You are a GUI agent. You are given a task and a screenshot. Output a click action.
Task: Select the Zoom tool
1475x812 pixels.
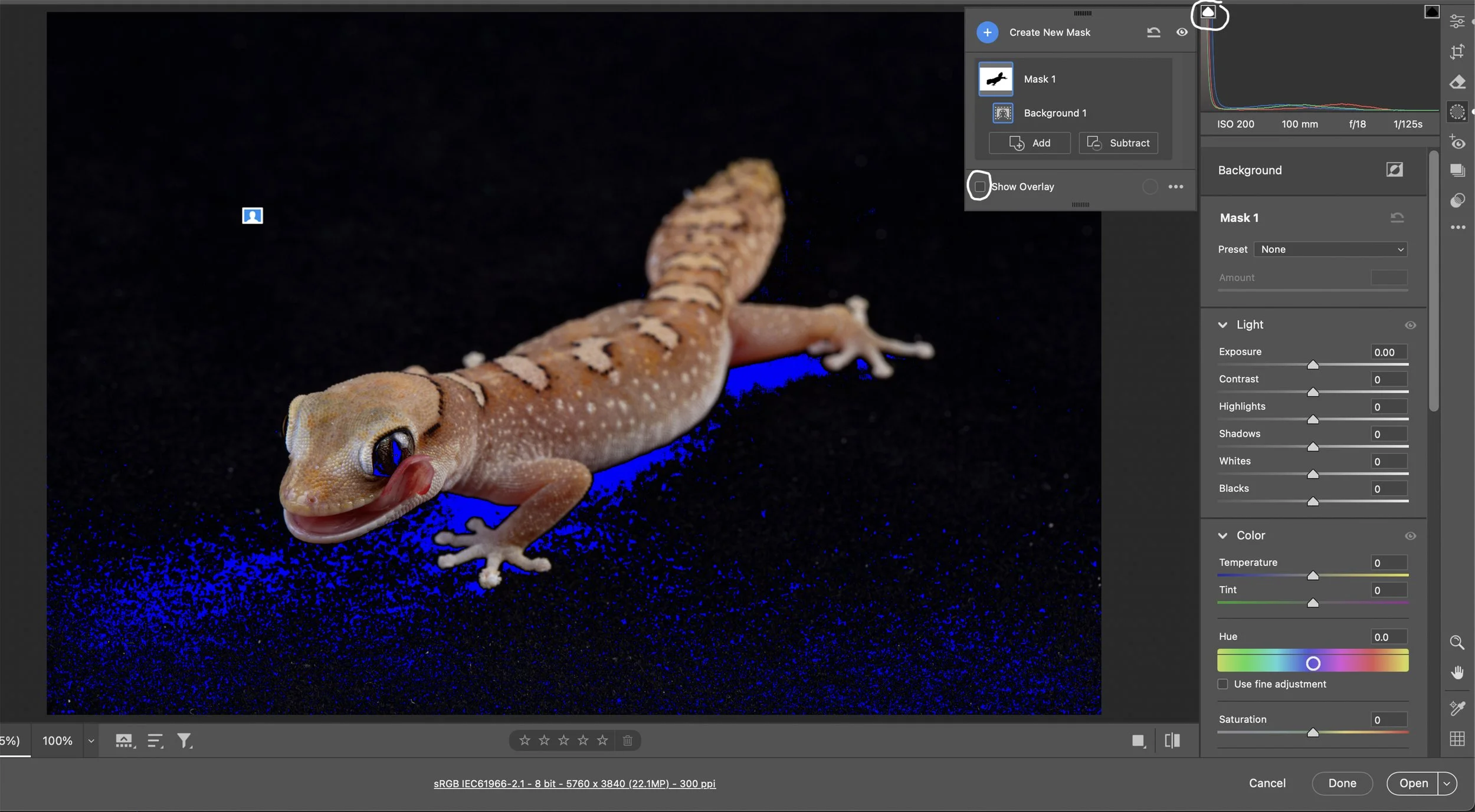1457,643
